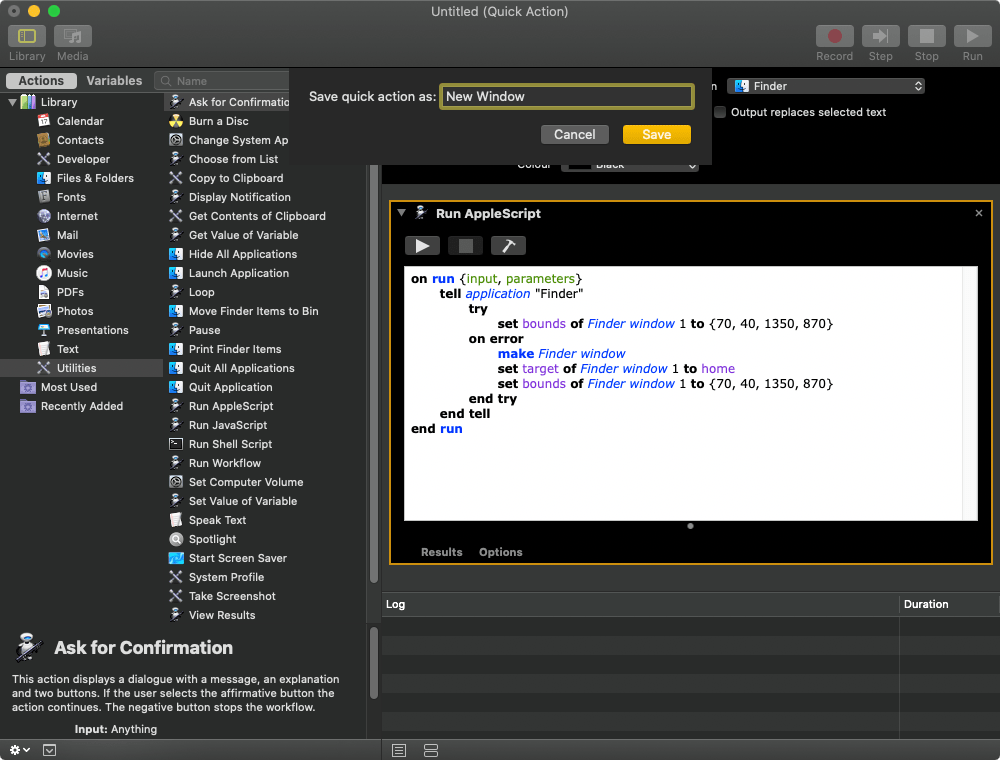Switch to the Variables tab
Viewport: 1000px width, 760px height.
pos(114,81)
